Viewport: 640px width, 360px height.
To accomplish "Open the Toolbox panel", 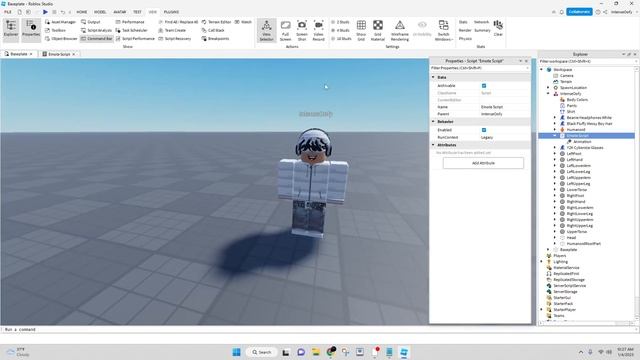I will point(55,30).
